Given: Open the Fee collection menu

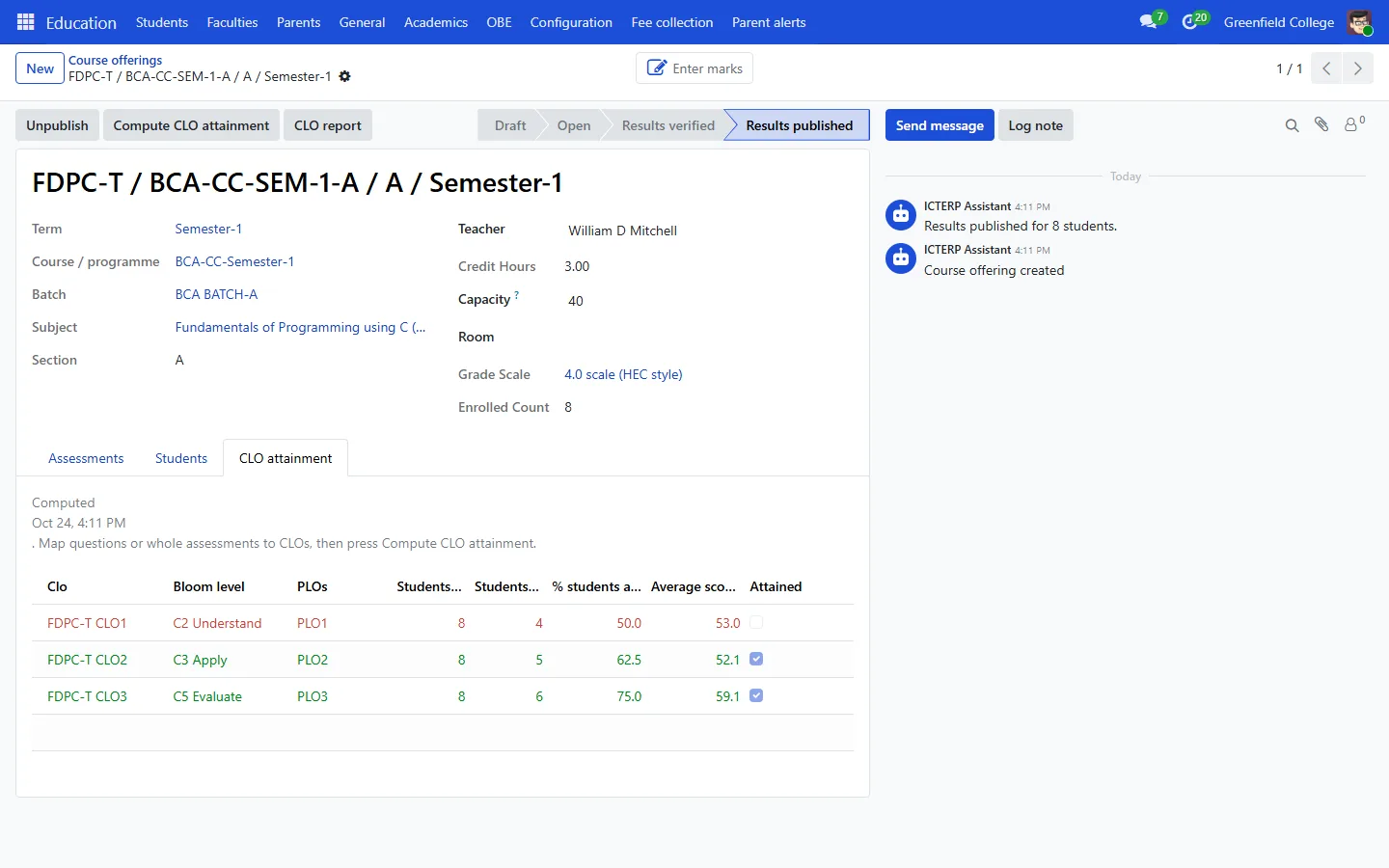Looking at the screenshot, I should click(672, 22).
